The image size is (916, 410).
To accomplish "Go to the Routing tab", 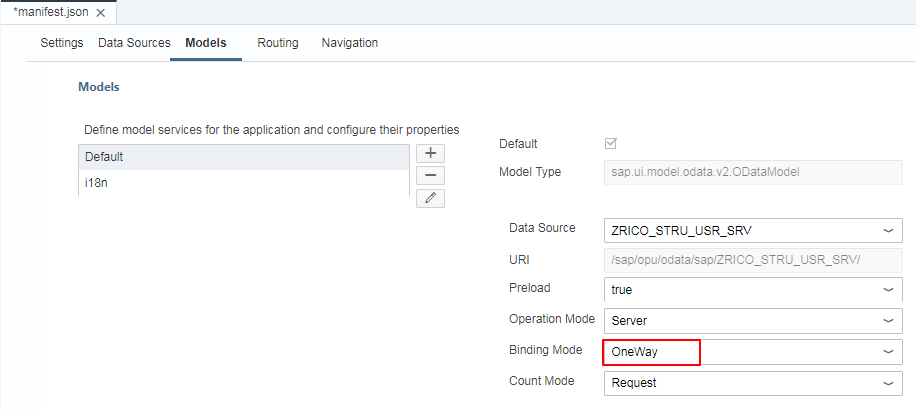I will tap(278, 43).
